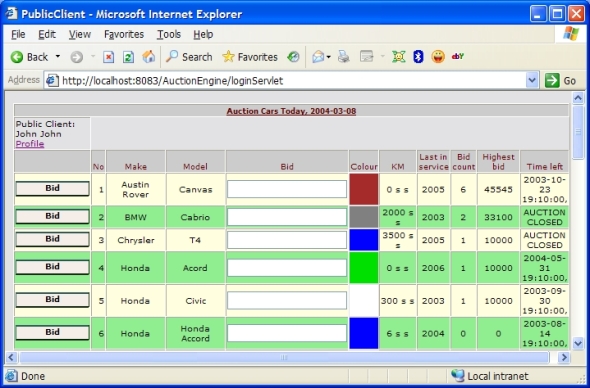Click the Model cell Civic
This screenshot has height=388, width=590.
196,301
